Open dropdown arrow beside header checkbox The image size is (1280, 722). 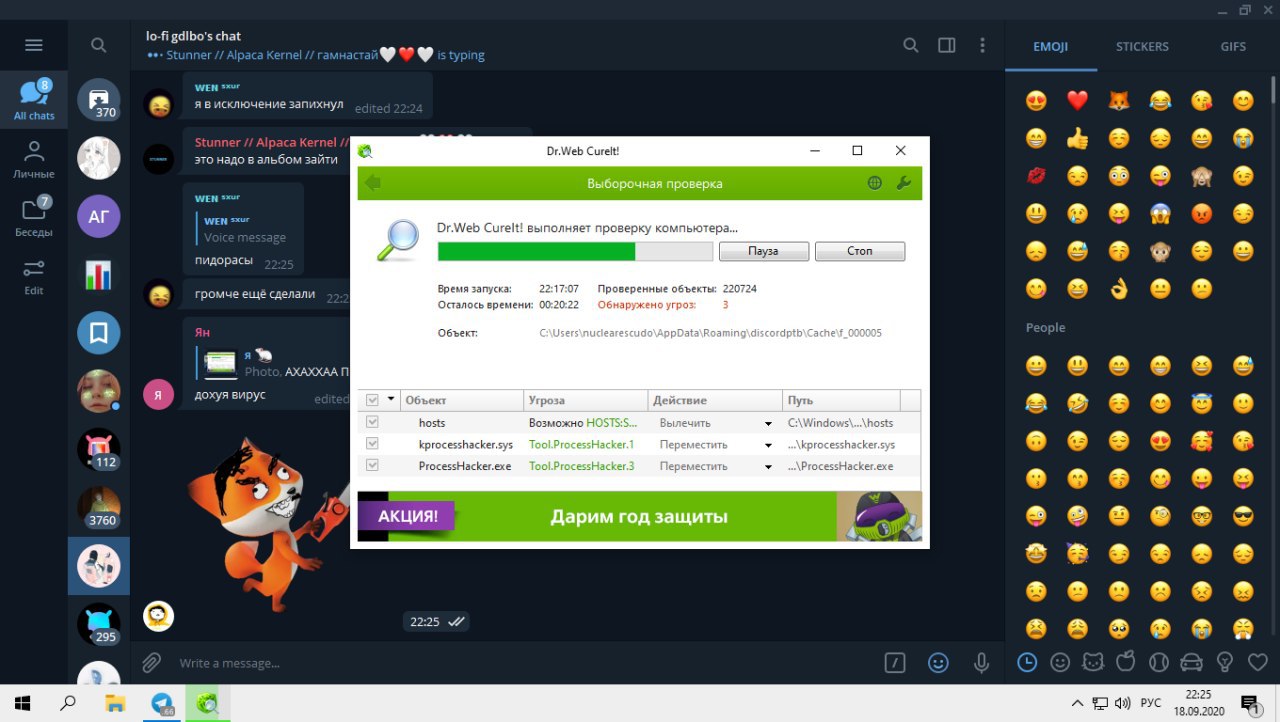point(391,400)
